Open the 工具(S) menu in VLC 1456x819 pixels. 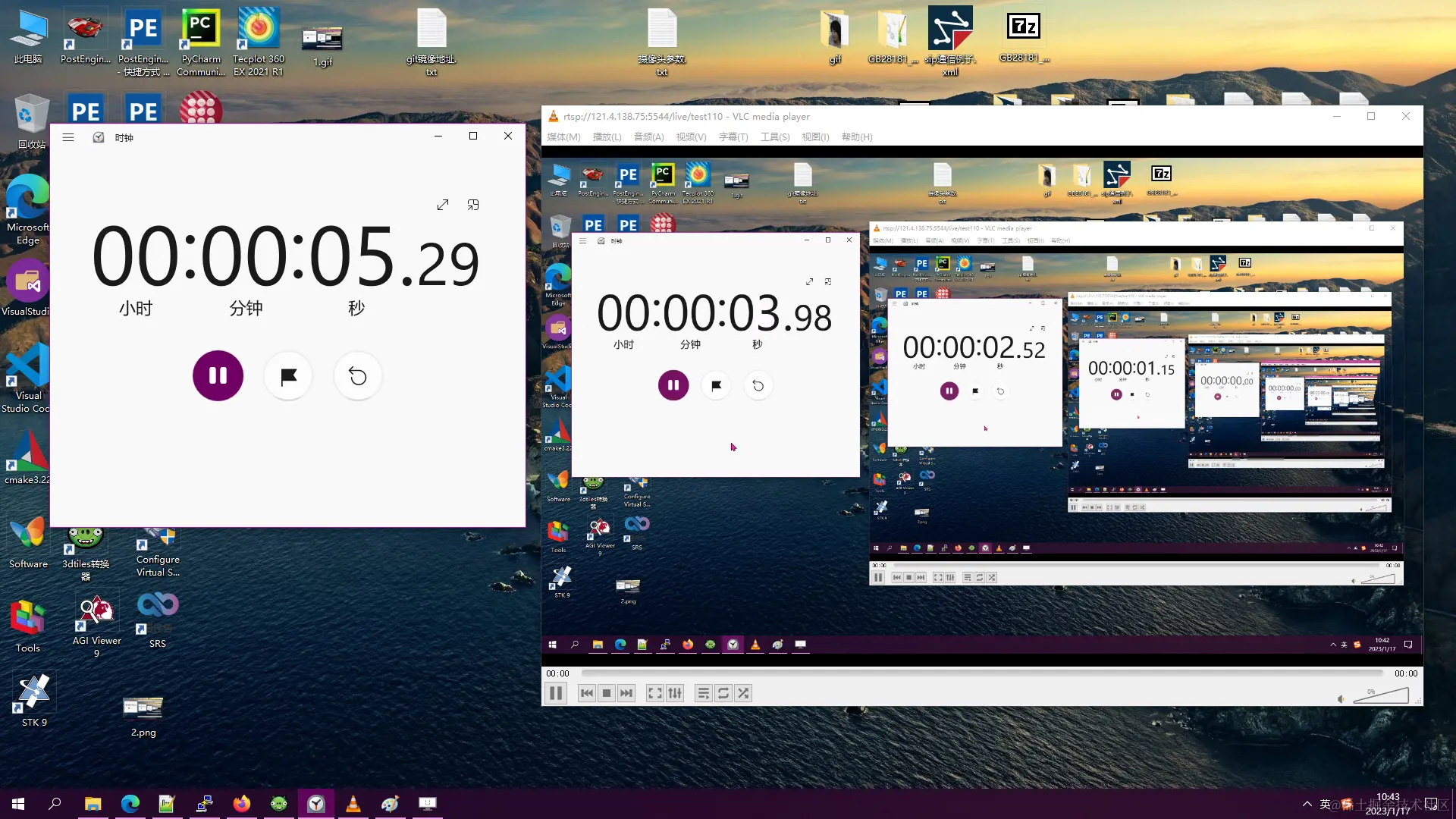(775, 137)
